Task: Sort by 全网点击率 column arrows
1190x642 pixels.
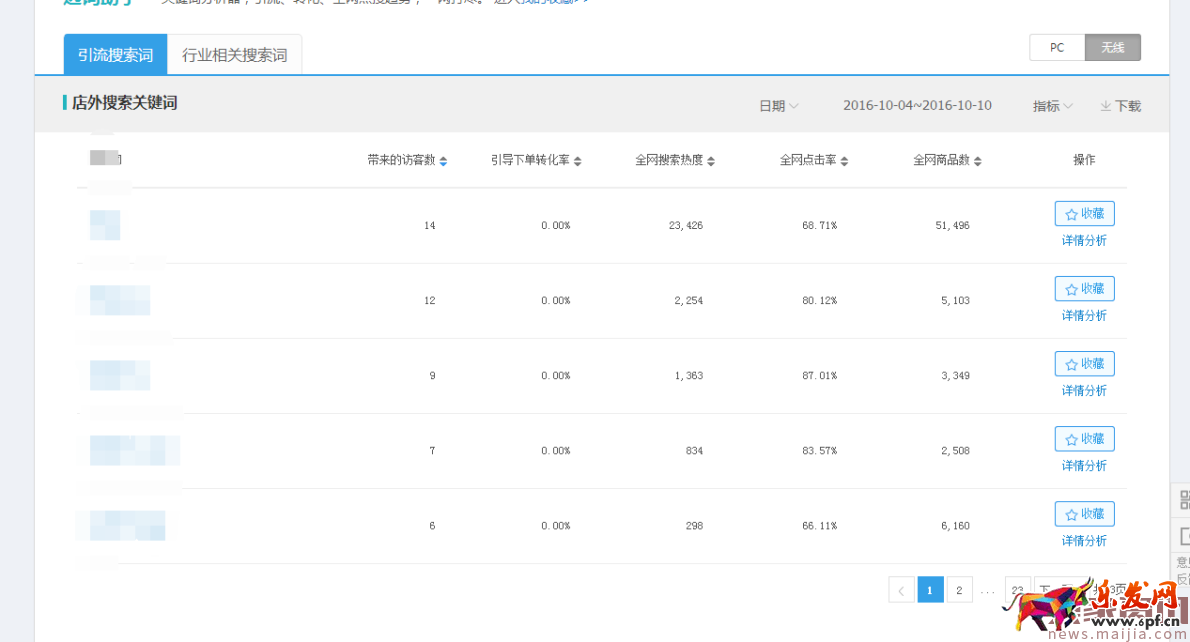Action: click(x=844, y=161)
